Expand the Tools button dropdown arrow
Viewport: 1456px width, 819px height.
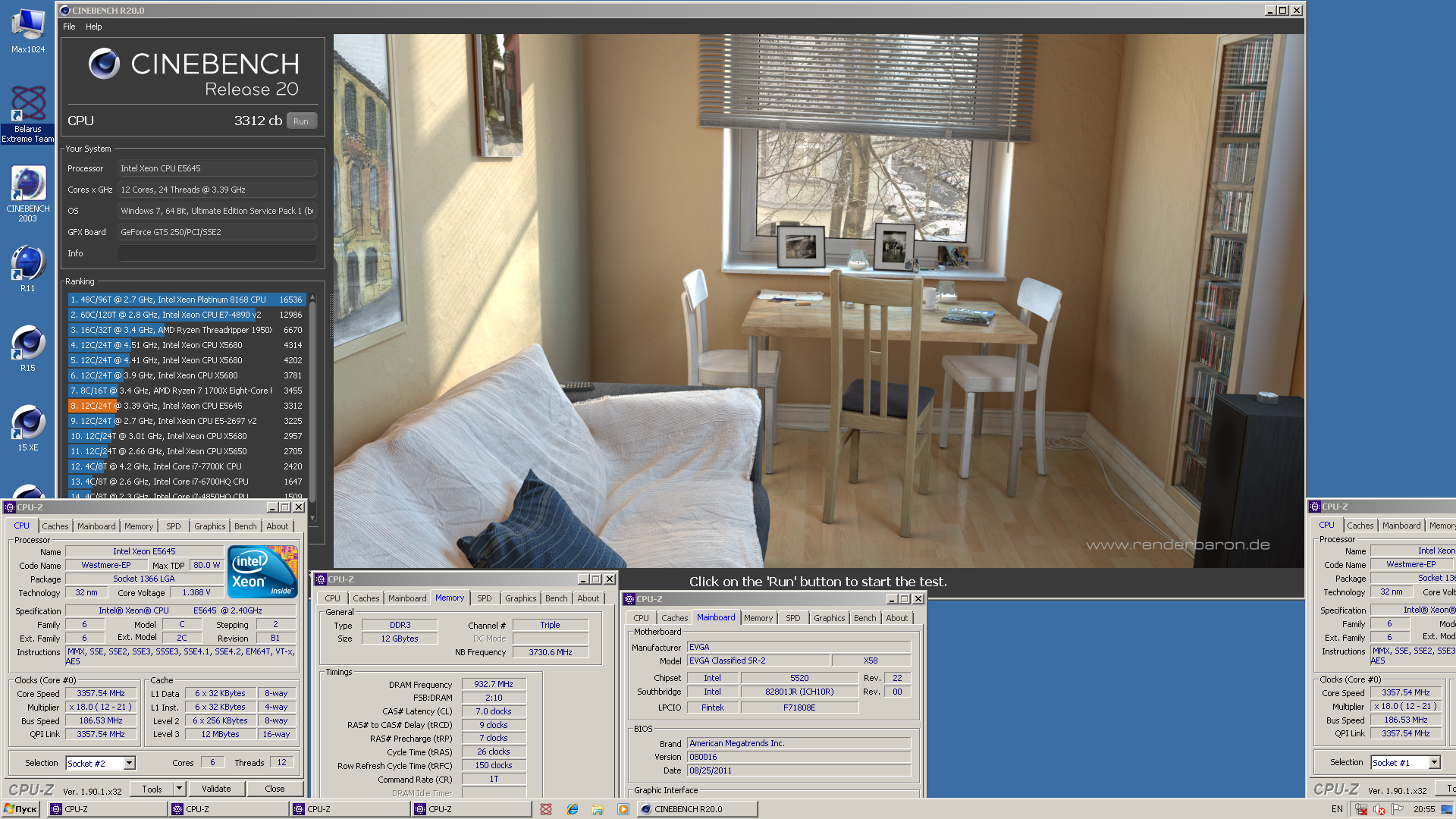[x=179, y=789]
